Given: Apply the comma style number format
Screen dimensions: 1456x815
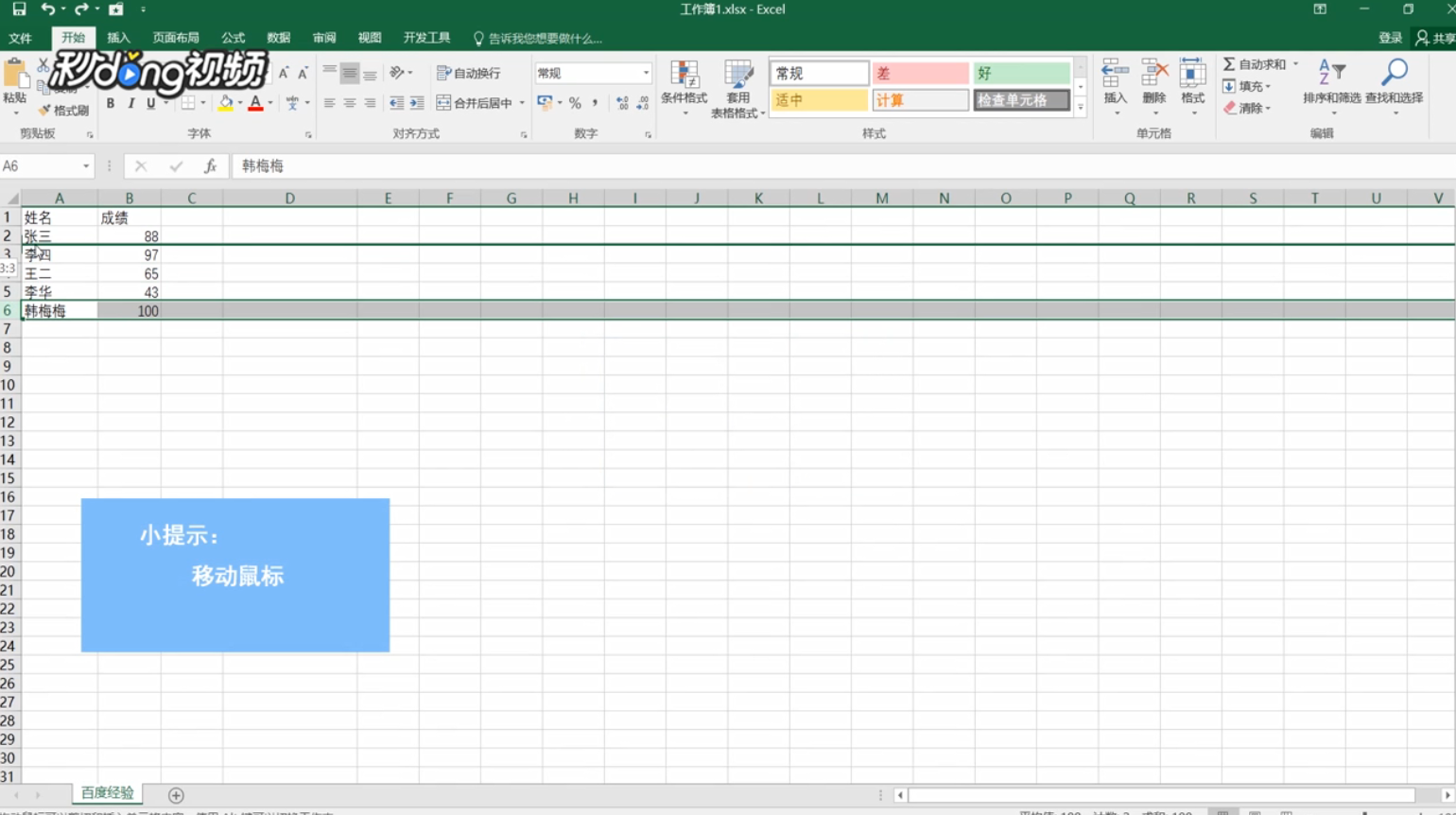Looking at the screenshot, I should pyautogui.click(x=595, y=103).
